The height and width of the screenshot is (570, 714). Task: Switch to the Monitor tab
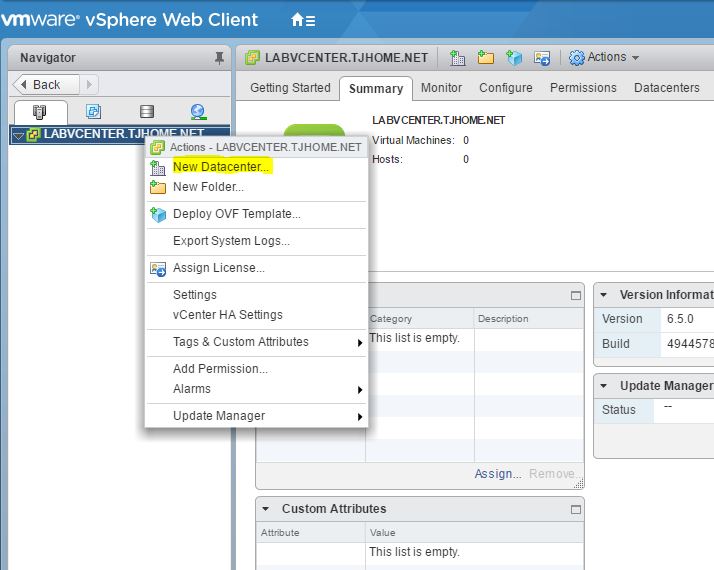click(441, 88)
